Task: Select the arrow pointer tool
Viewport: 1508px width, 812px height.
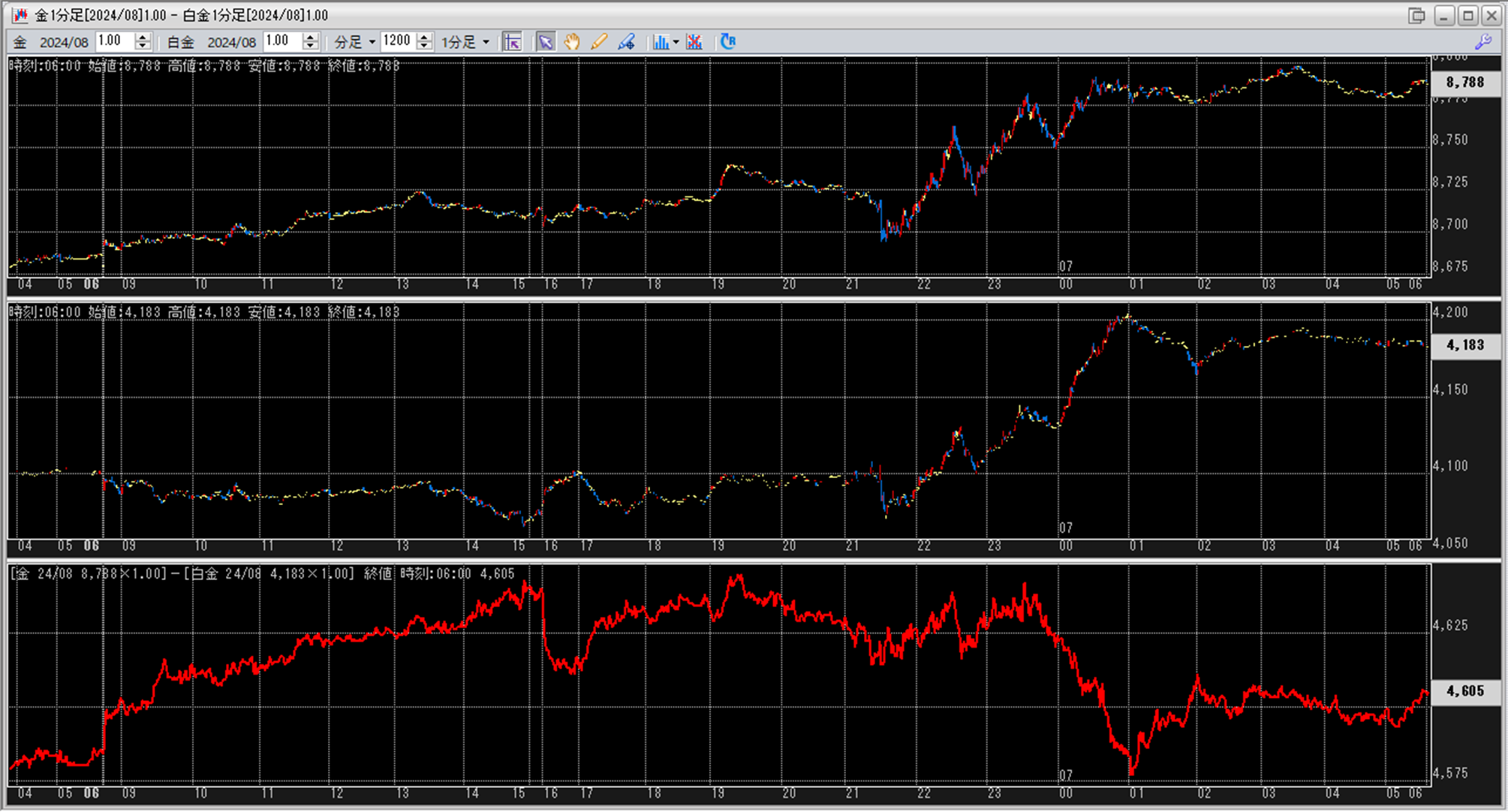Action: (x=546, y=42)
